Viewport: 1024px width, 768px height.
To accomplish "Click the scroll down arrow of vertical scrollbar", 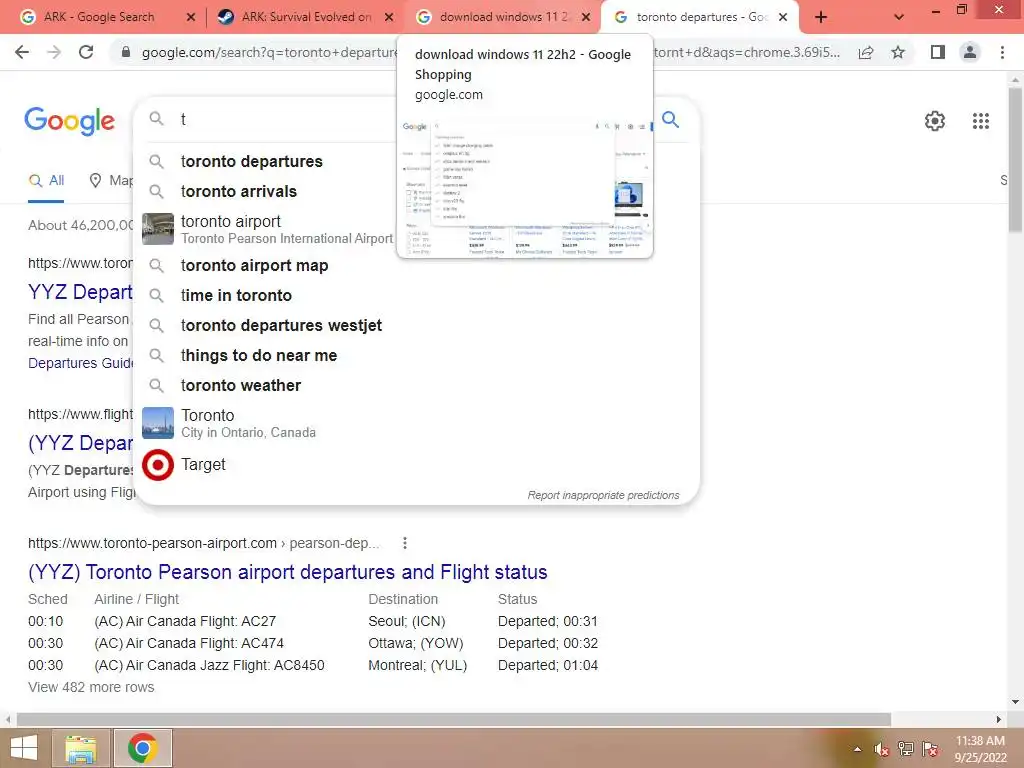I will 1015,703.
